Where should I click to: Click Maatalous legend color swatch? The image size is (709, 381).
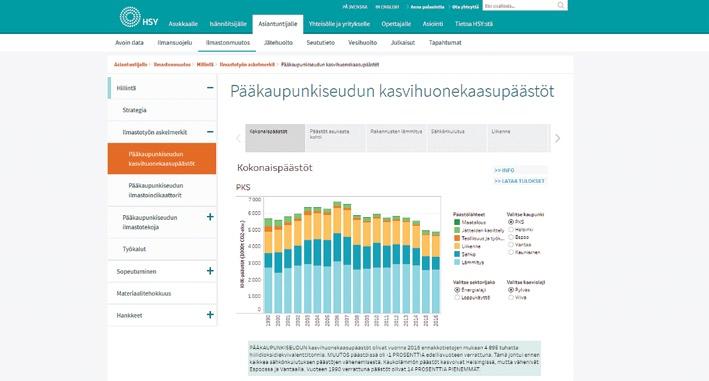coord(457,222)
